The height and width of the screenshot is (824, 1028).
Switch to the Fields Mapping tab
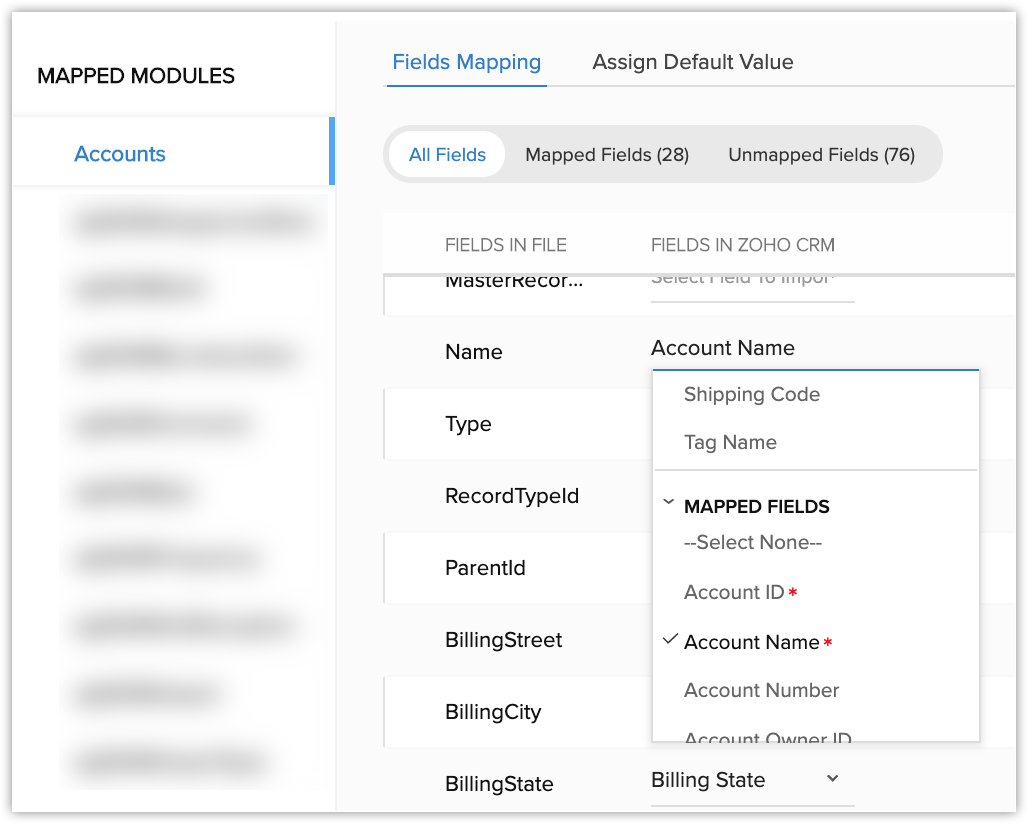click(466, 62)
